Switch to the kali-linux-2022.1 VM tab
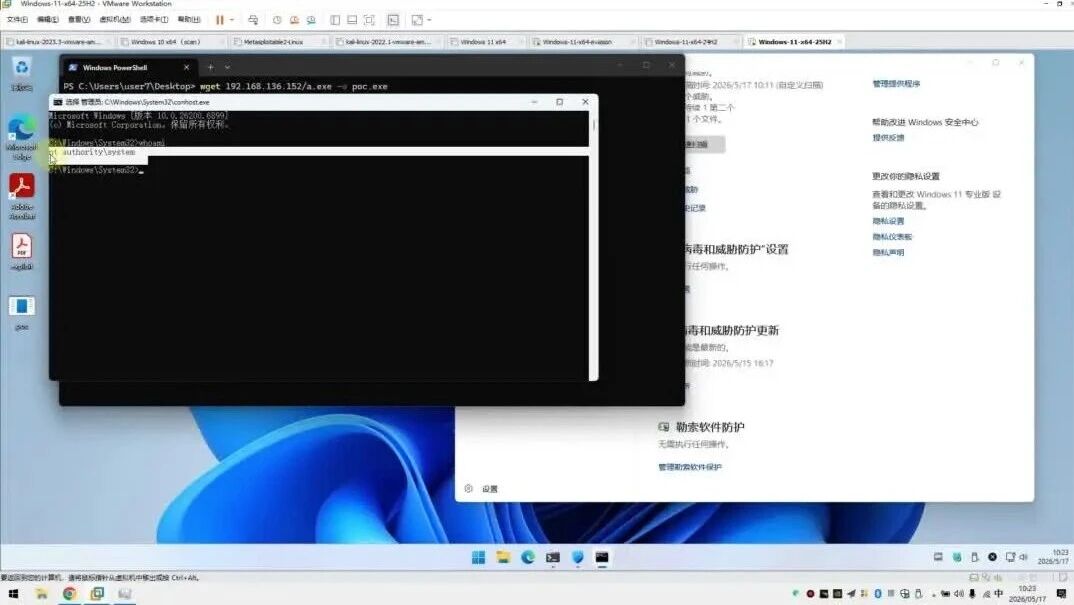The height and width of the screenshot is (605, 1074). [388, 42]
